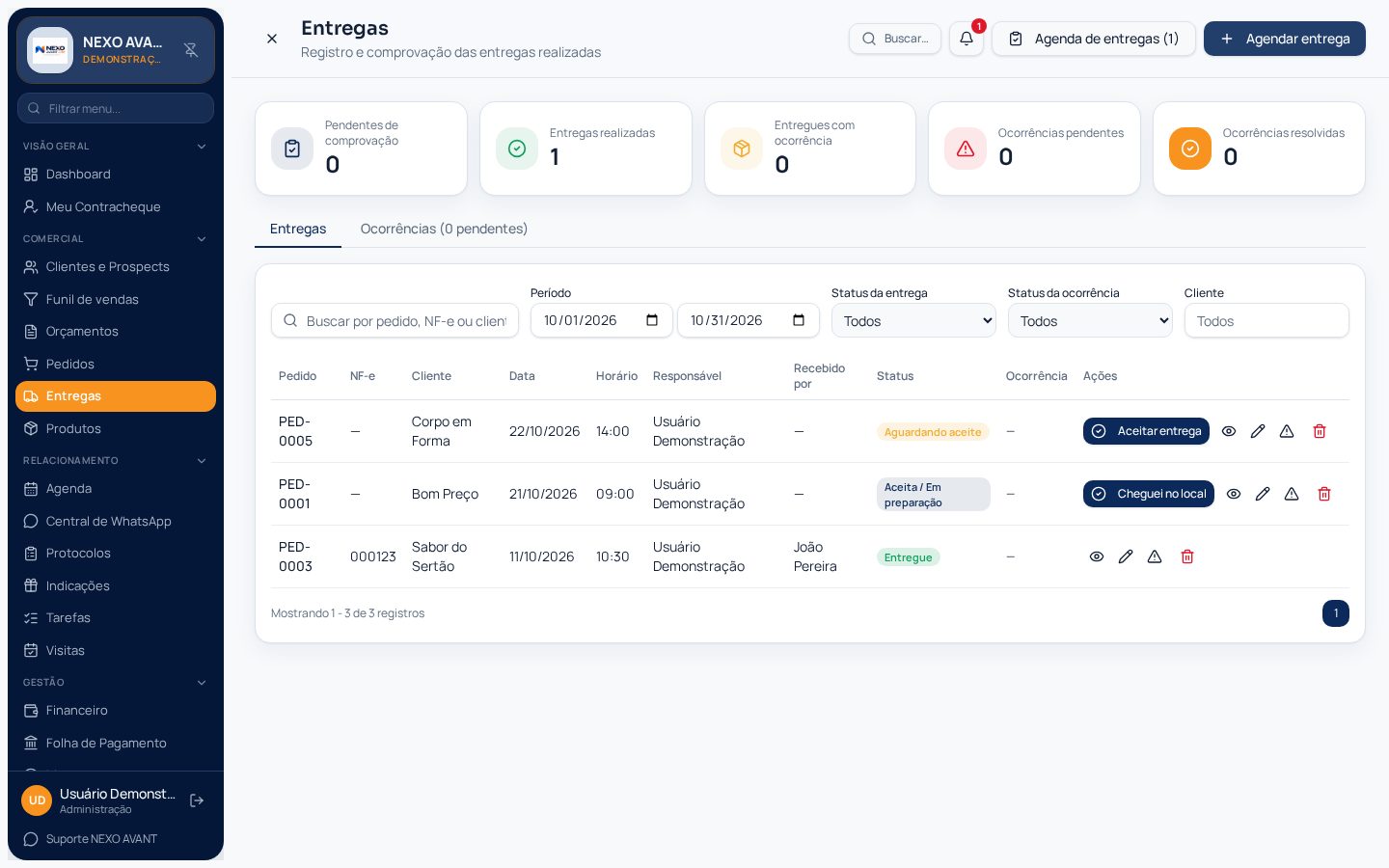Click the Ocorrências pendentes warning card icon
1389x868 pixels.
(966, 149)
